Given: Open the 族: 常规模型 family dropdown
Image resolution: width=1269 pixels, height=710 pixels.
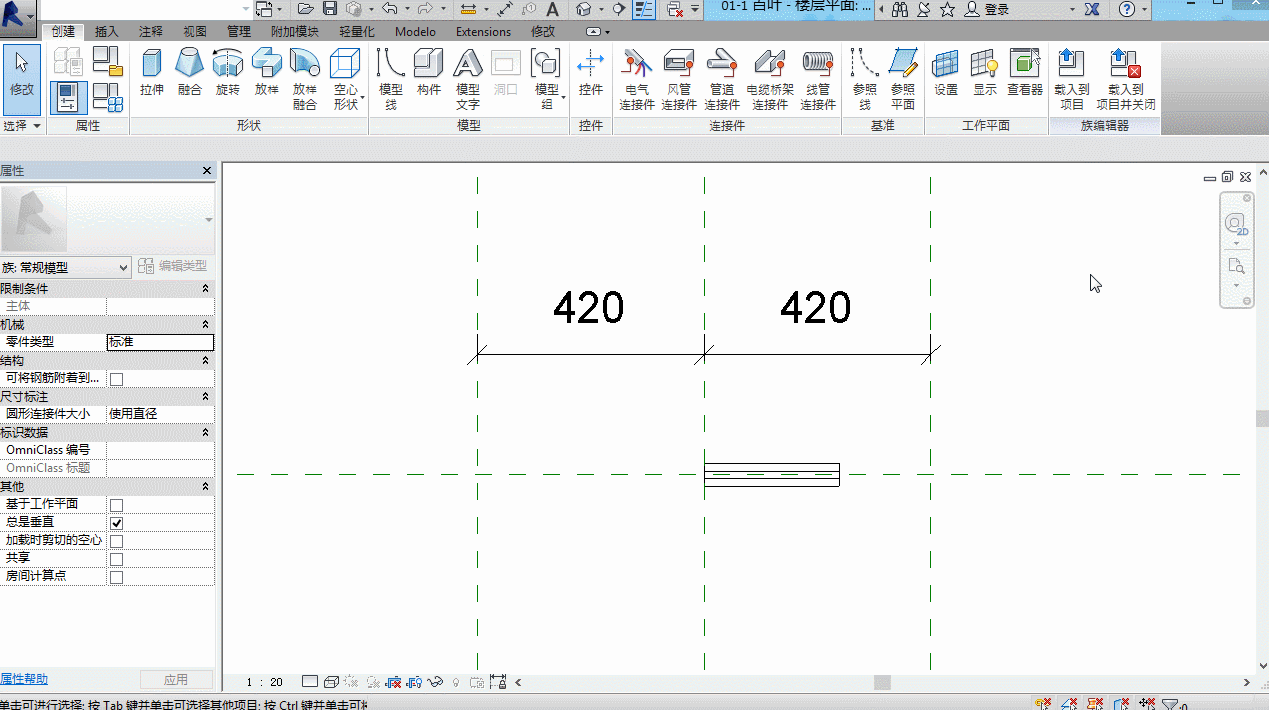Looking at the screenshot, I should click(66, 267).
